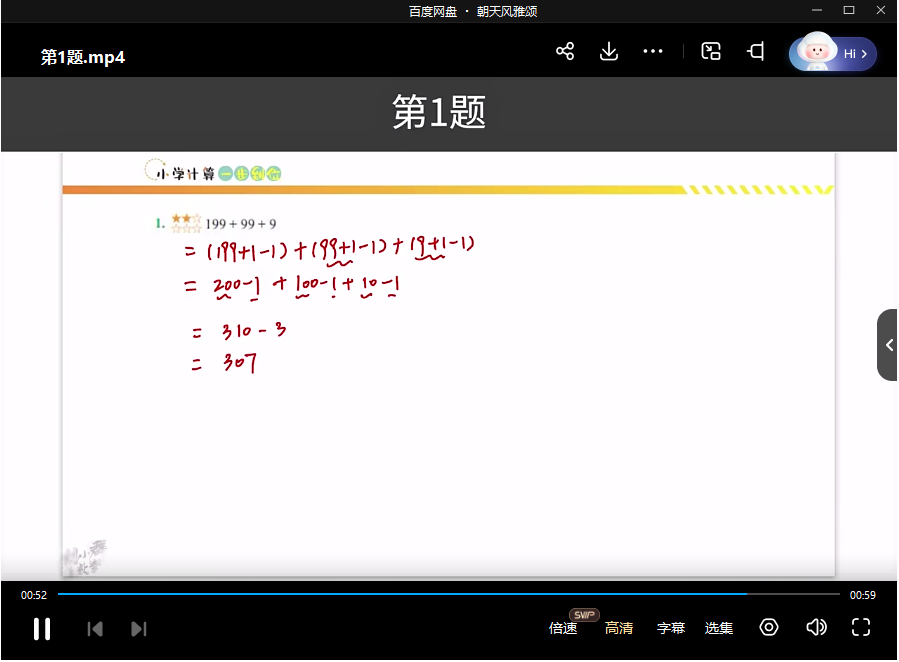This screenshot has height=662, width=899.
Task: Expand the side panel with left chevron
Action: click(x=888, y=346)
